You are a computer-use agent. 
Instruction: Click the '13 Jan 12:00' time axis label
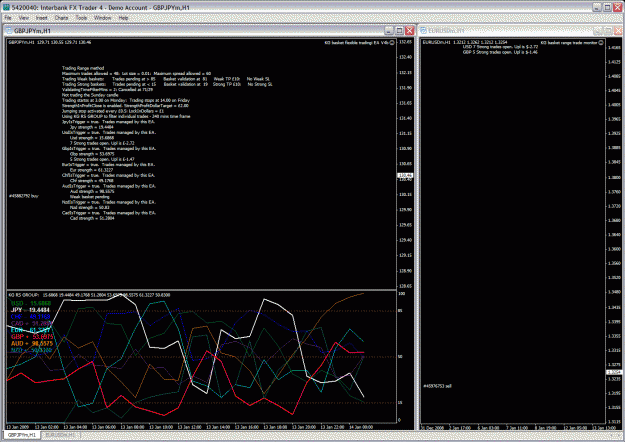(190, 427)
